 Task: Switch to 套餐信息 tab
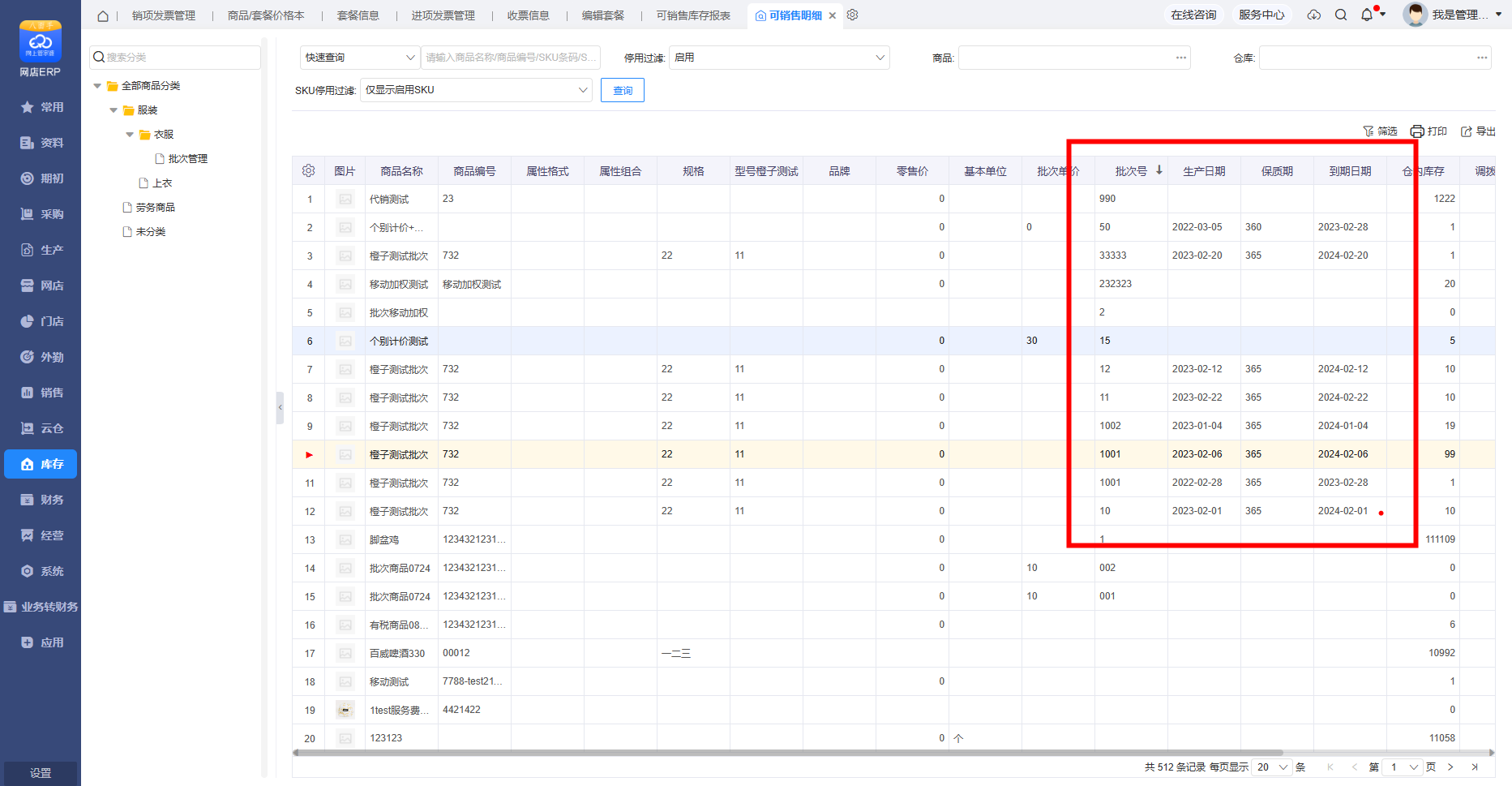(358, 15)
